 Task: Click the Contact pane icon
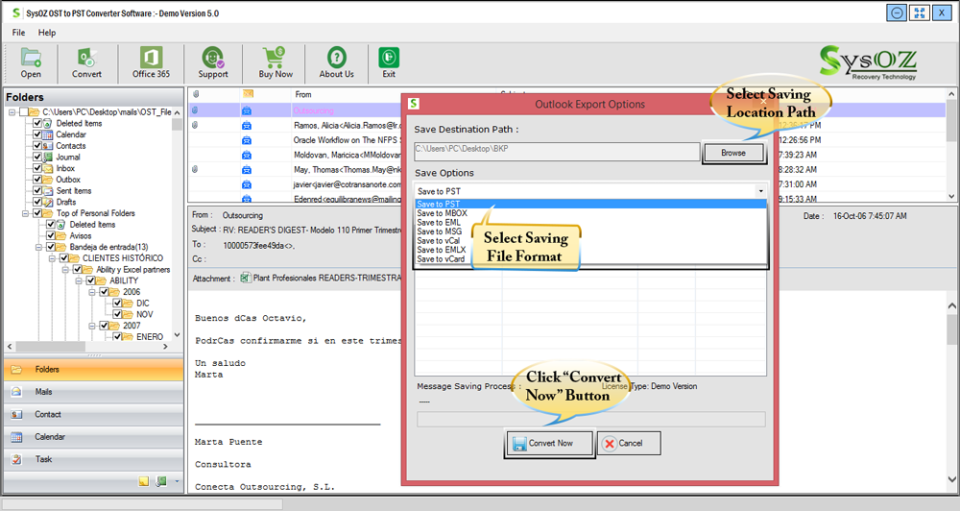coord(17,414)
